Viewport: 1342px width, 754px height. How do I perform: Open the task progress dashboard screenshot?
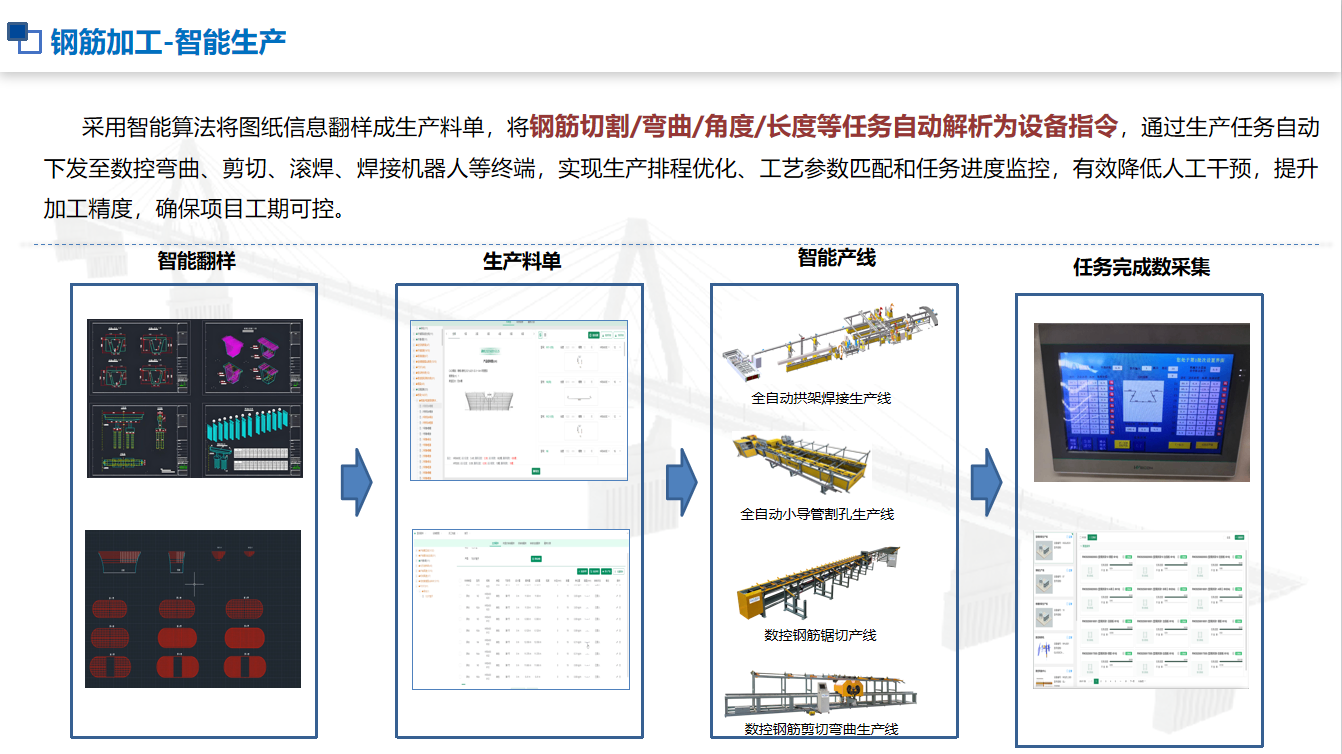1141,610
